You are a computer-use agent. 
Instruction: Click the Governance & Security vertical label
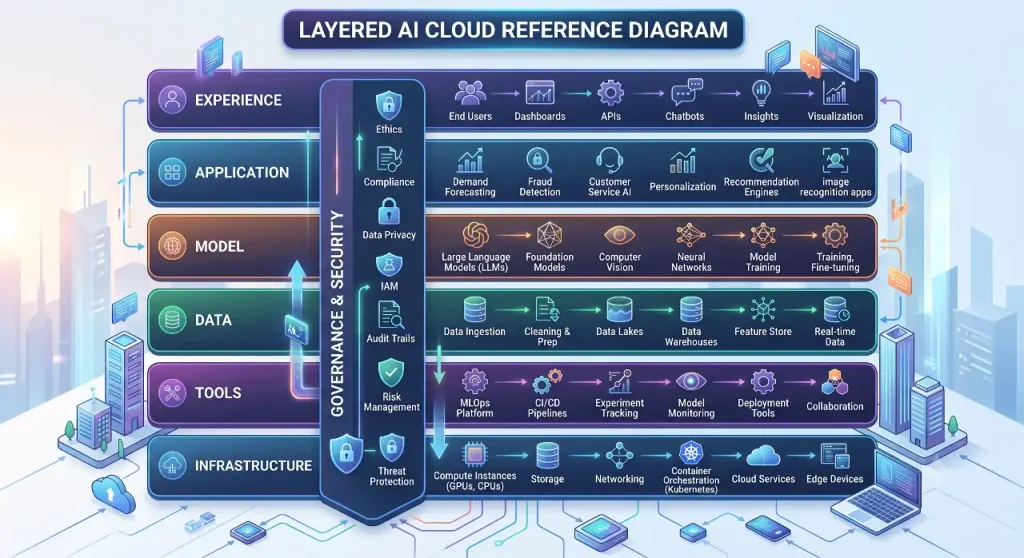[337, 313]
